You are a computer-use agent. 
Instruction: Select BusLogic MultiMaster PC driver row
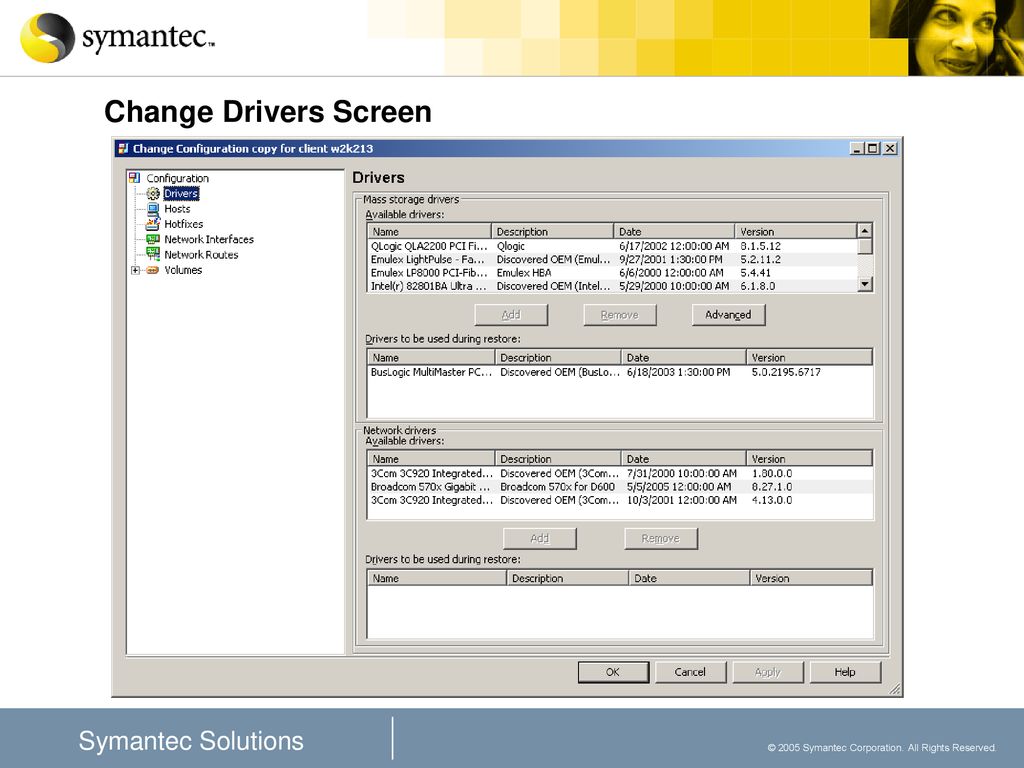coord(620,372)
